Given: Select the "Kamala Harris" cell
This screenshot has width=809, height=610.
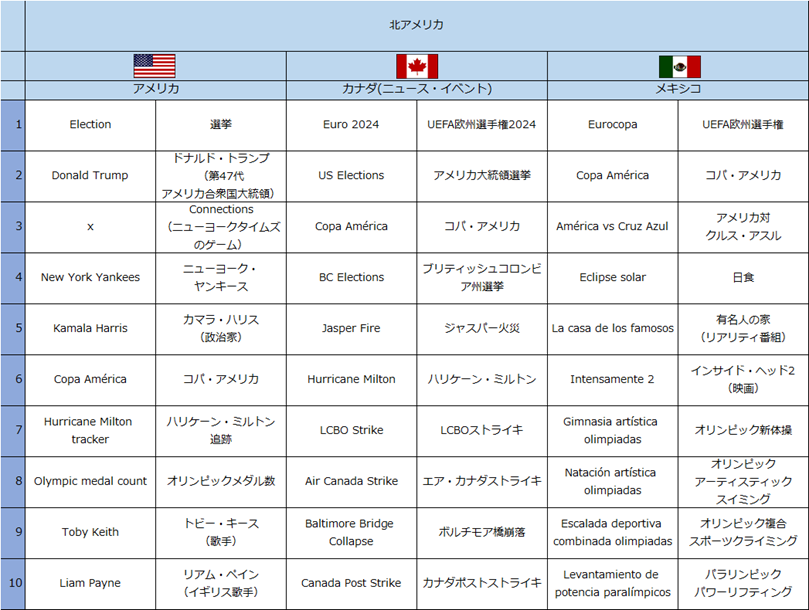Looking at the screenshot, I should click(x=90, y=328).
